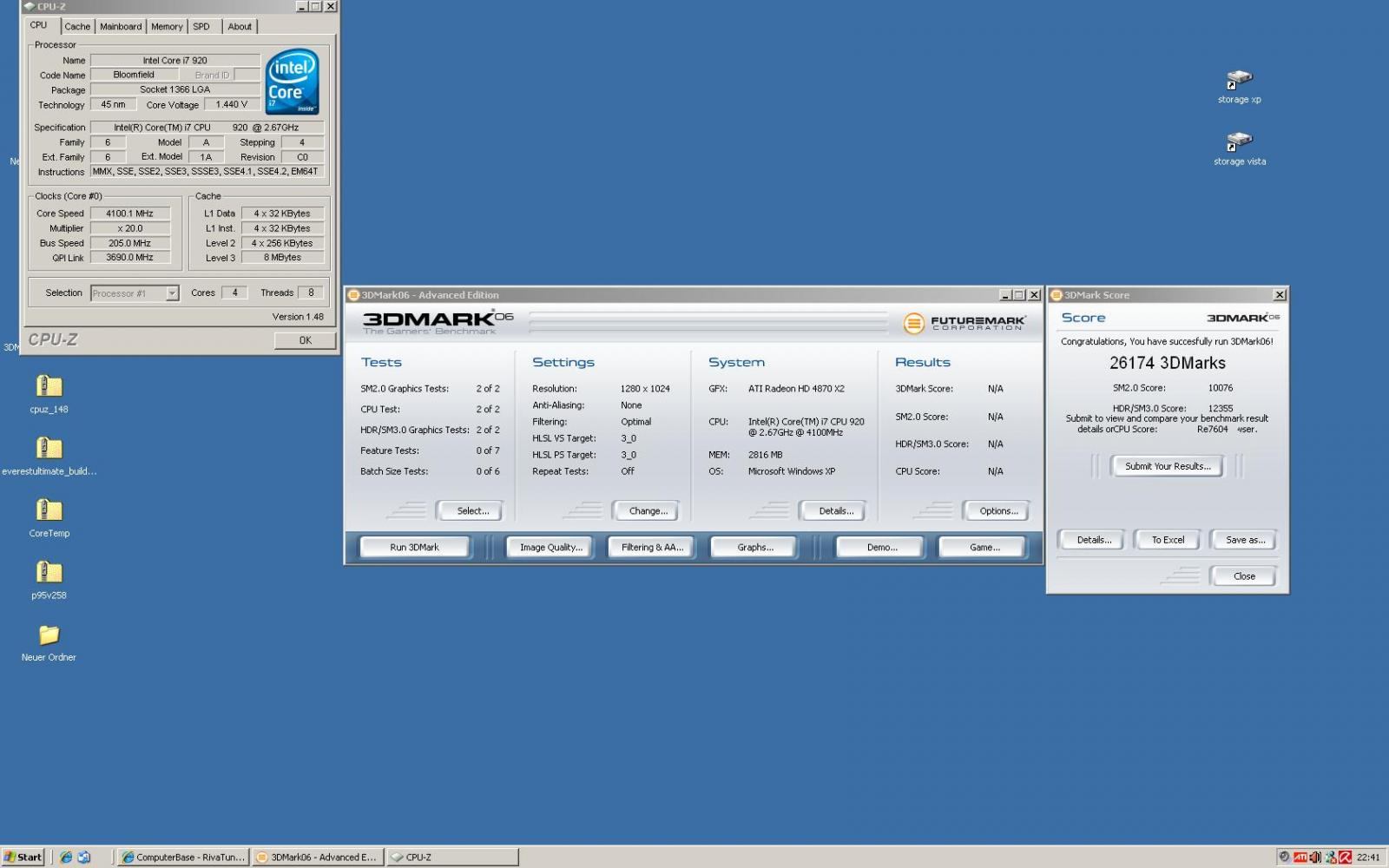This screenshot has height=868, width=1389.
Task: Click the 26174 3DMarks score text
Action: (1168, 364)
